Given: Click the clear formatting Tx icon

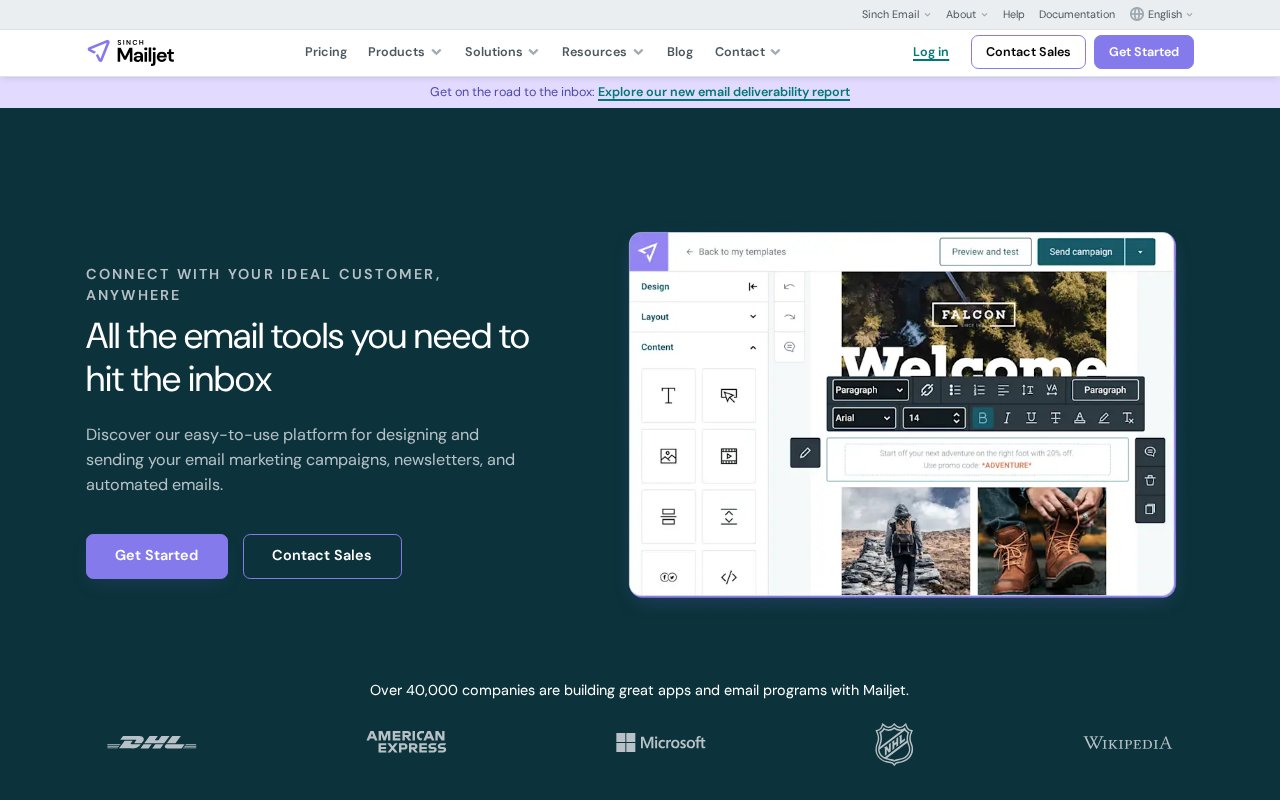Looking at the screenshot, I should click(x=1128, y=418).
